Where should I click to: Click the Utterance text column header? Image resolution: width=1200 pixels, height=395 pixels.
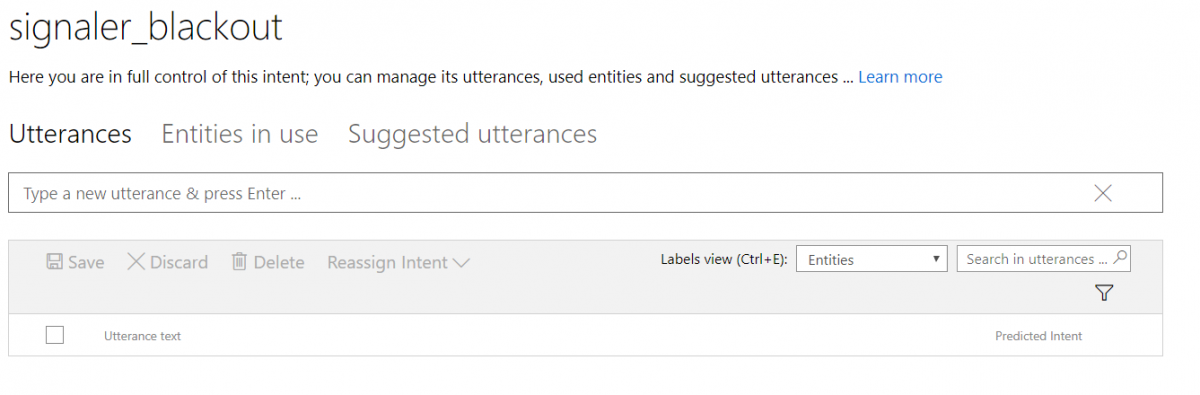142,336
